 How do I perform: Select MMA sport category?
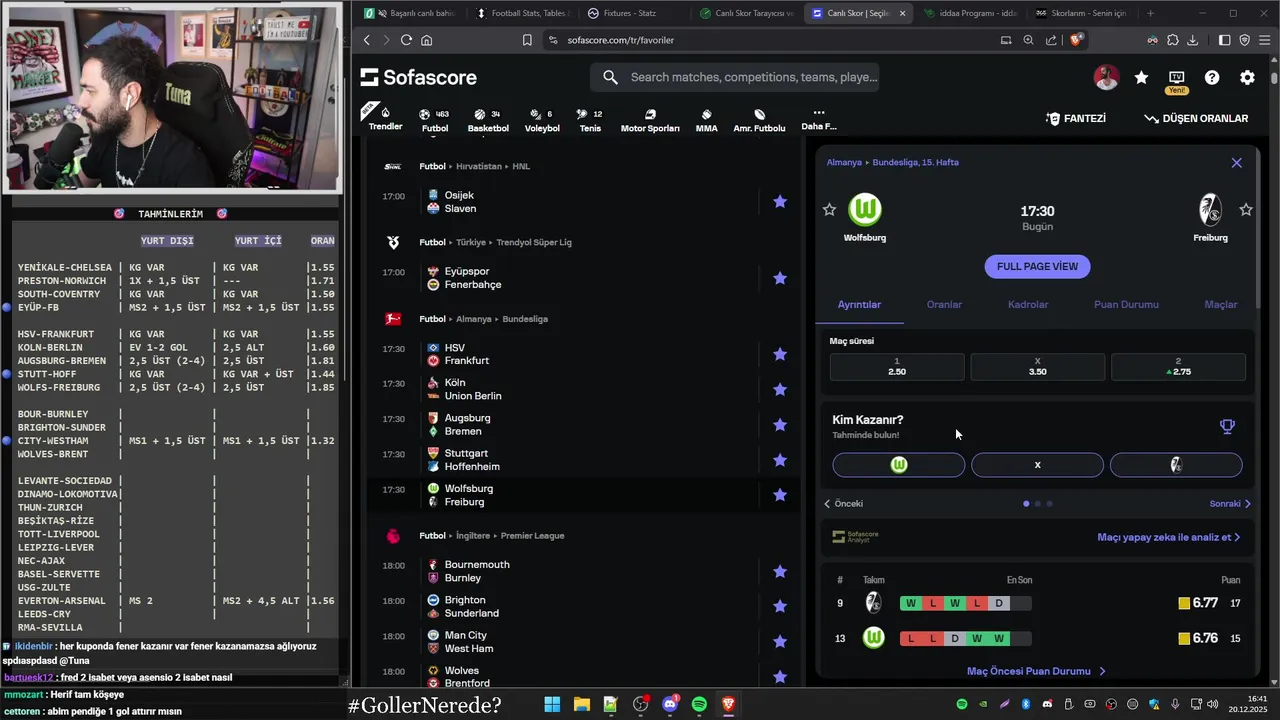click(x=706, y=120)
